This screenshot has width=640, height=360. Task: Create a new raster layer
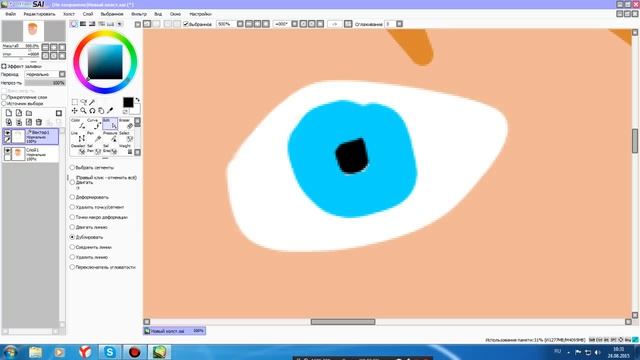tap(9, 113)
